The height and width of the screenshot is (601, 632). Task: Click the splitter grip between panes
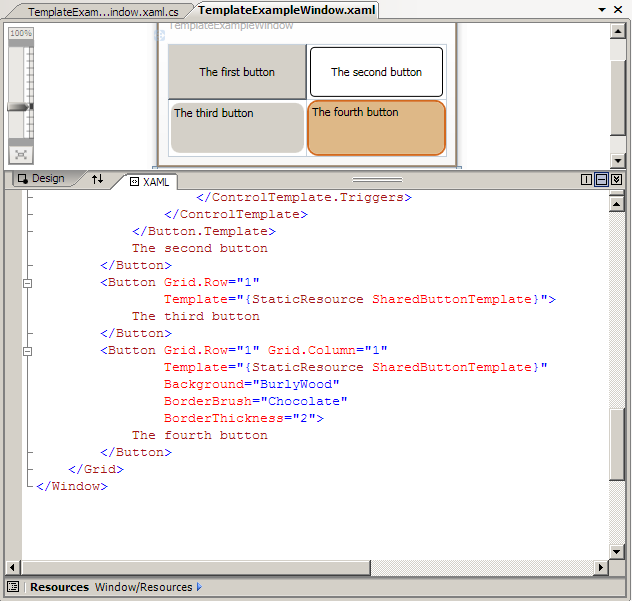377,180
